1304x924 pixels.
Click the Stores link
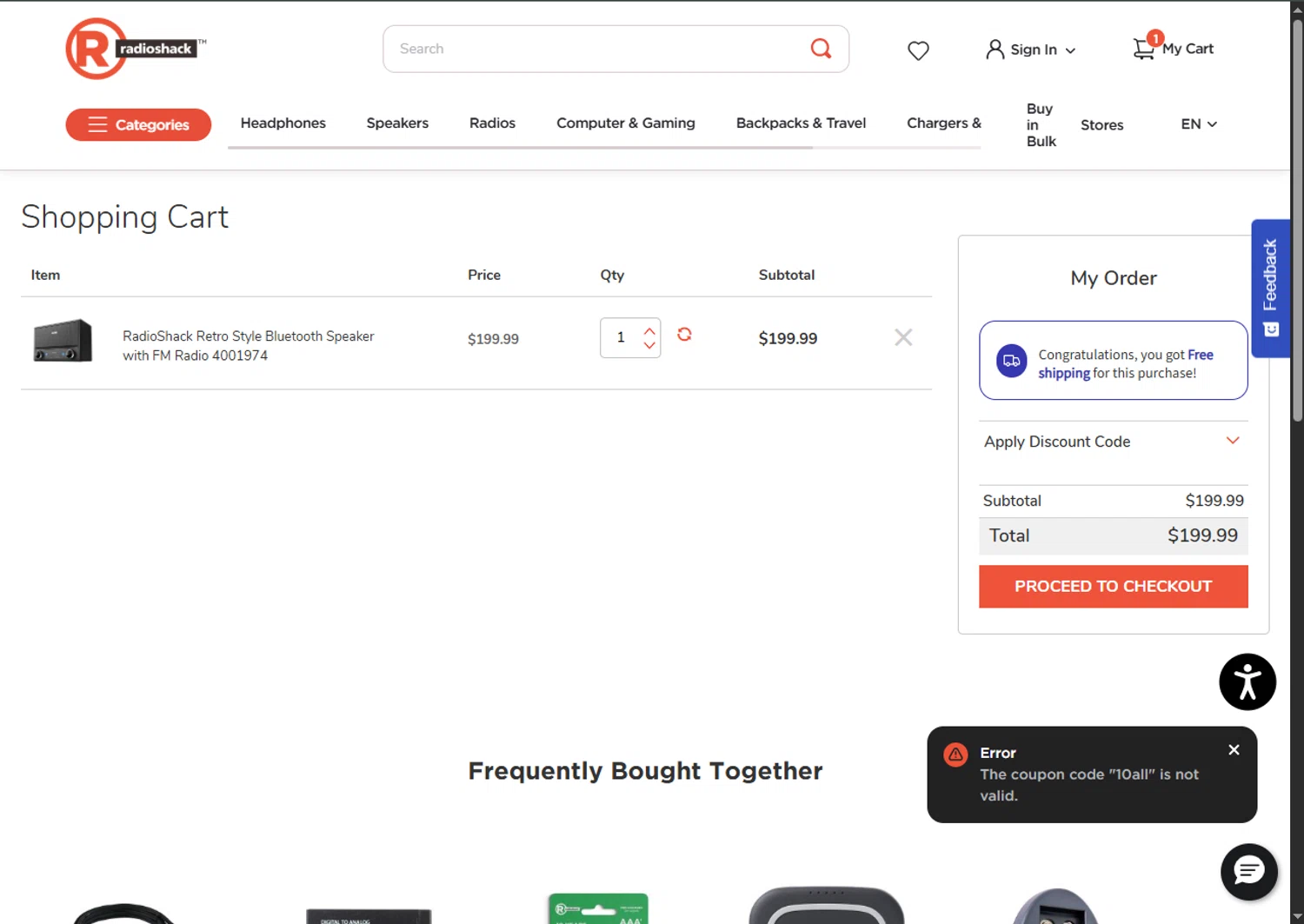[x=1102, y=125]
